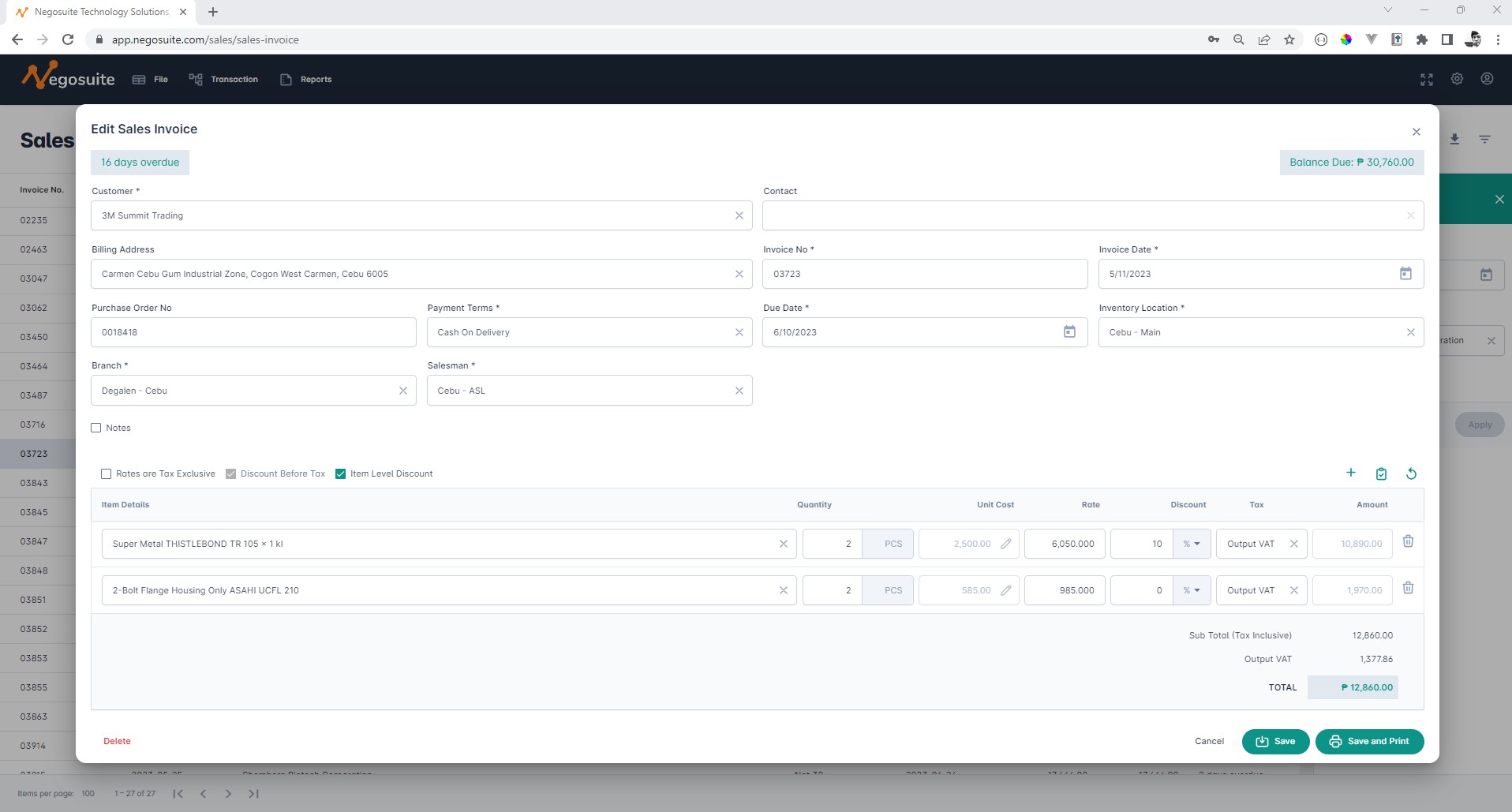Toggle Rates are Tax Exclusive checkbox
Screen dimensions: 1512x812
[x=107, y=474]
